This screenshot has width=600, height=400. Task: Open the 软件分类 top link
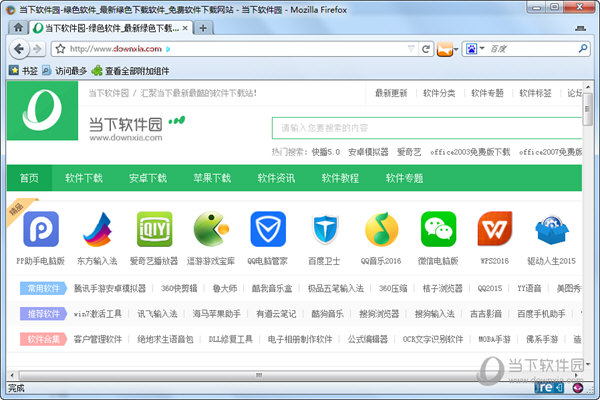pyautogui.click(x=439, y=93)
